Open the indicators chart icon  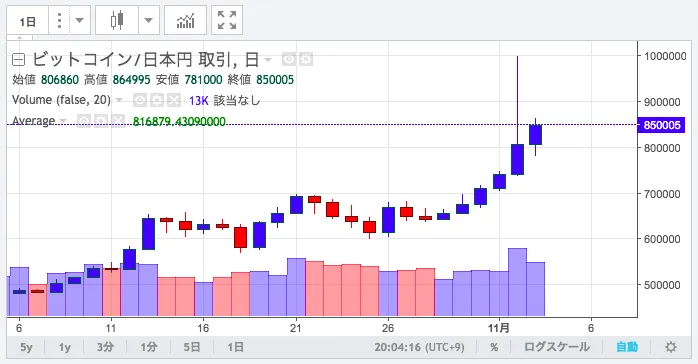[186, 20]
